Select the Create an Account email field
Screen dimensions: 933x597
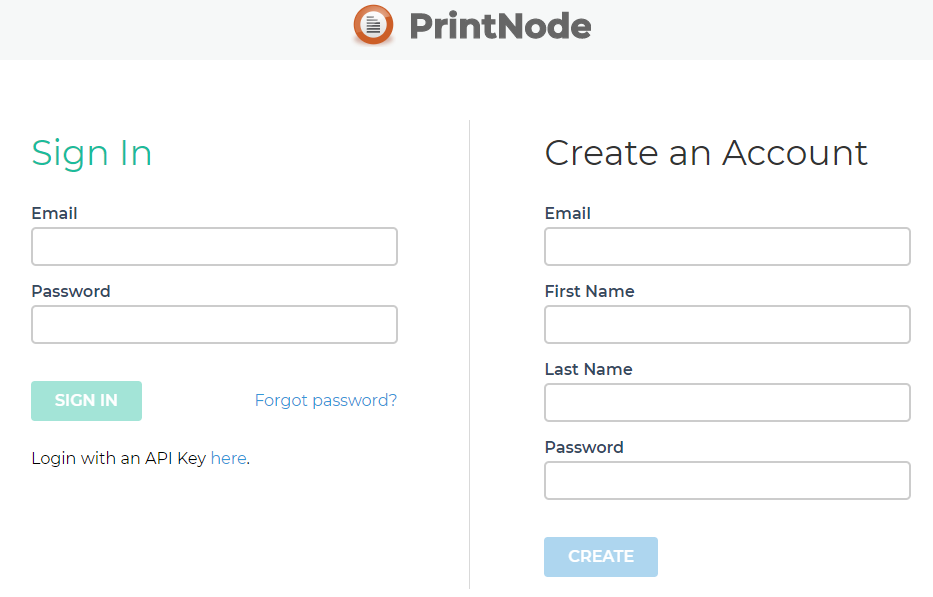coord(727,247)
